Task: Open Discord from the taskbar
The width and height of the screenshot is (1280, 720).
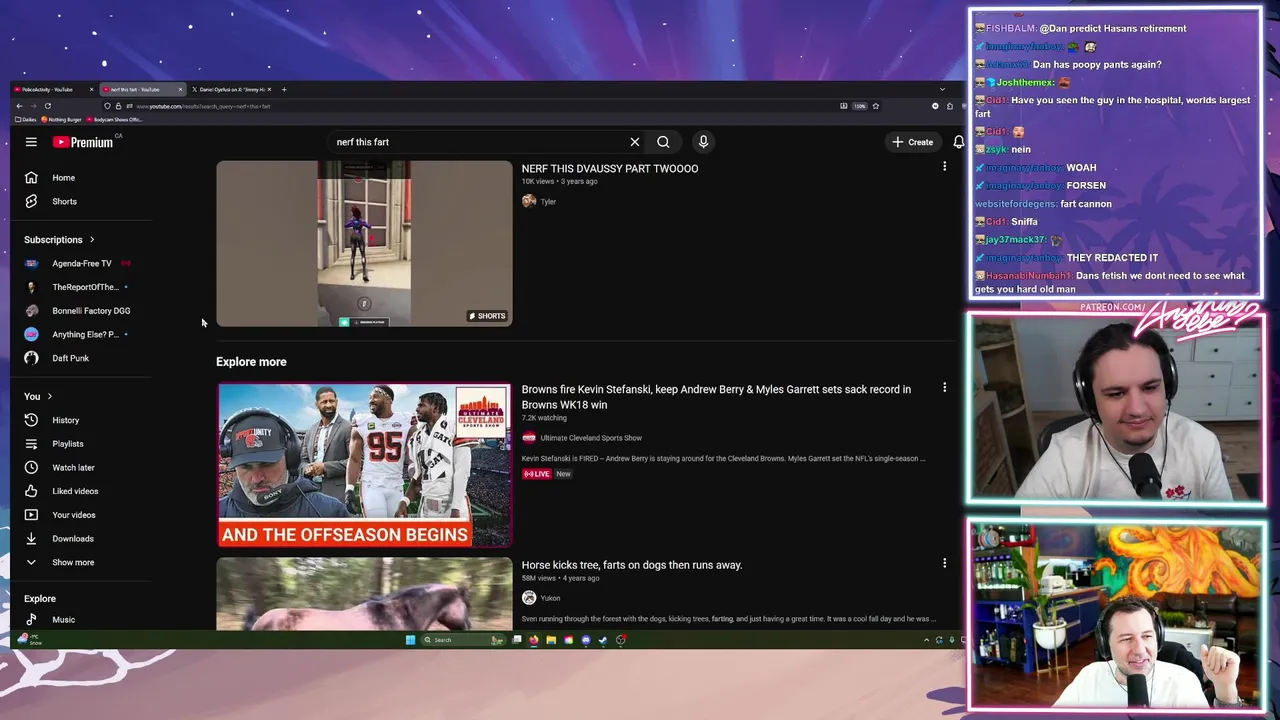Action: pos(586,640)
